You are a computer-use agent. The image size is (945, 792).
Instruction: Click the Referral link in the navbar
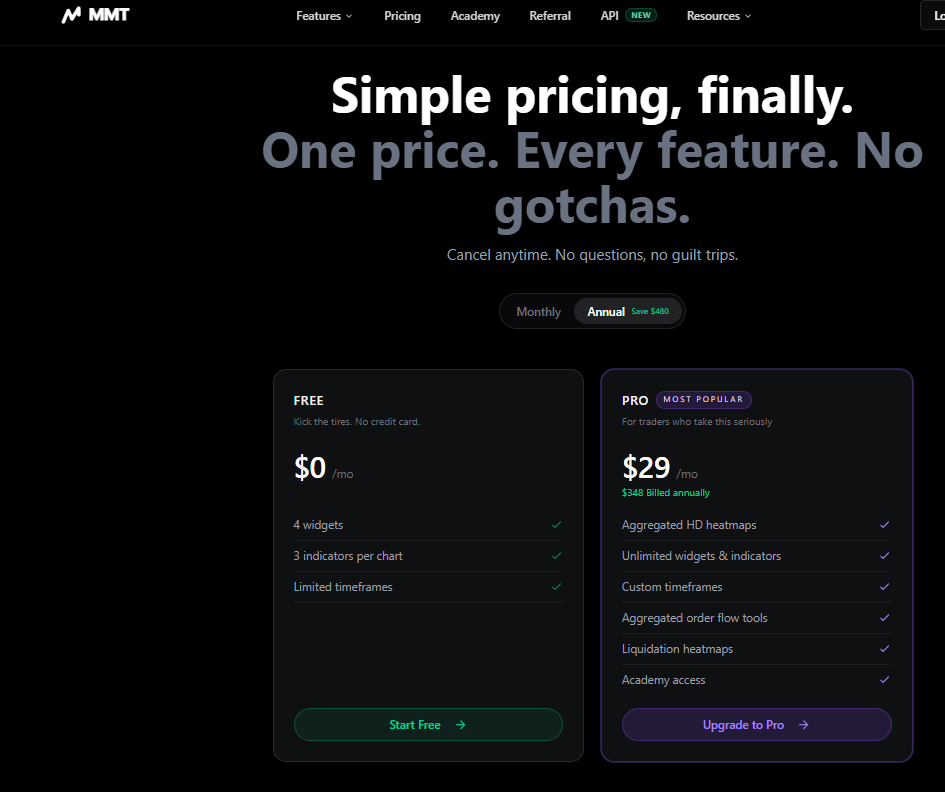[550, 15]
